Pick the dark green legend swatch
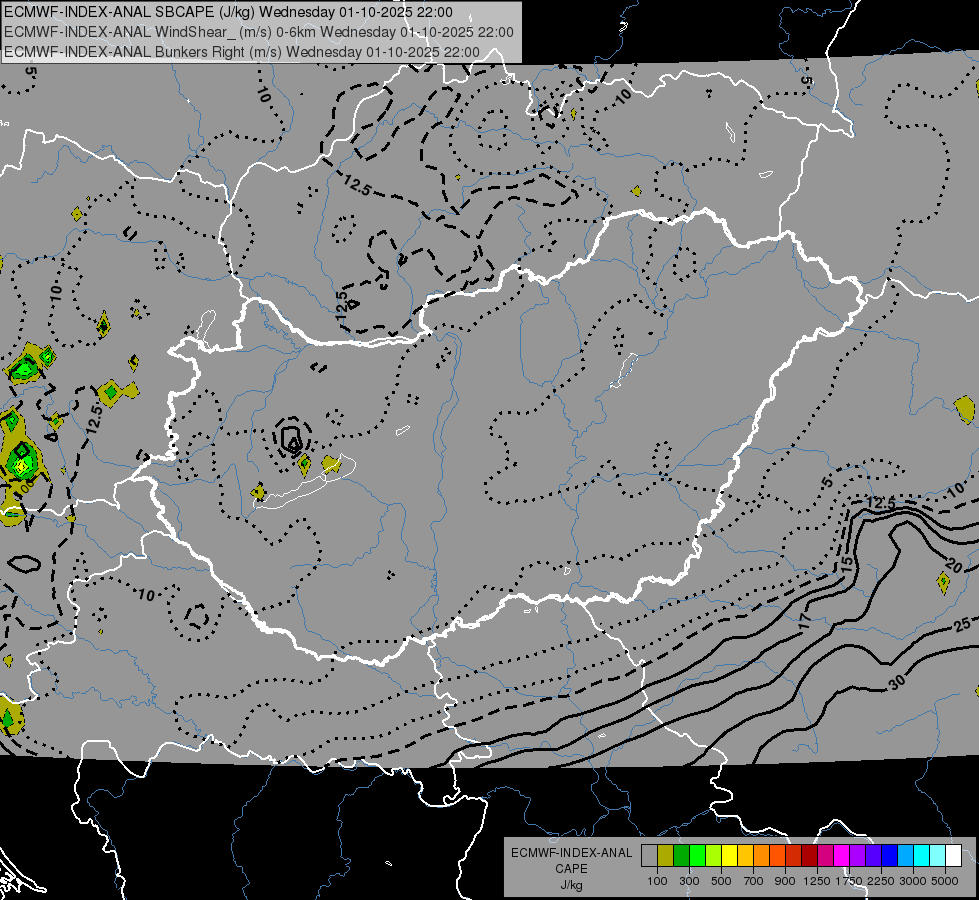 681,856
